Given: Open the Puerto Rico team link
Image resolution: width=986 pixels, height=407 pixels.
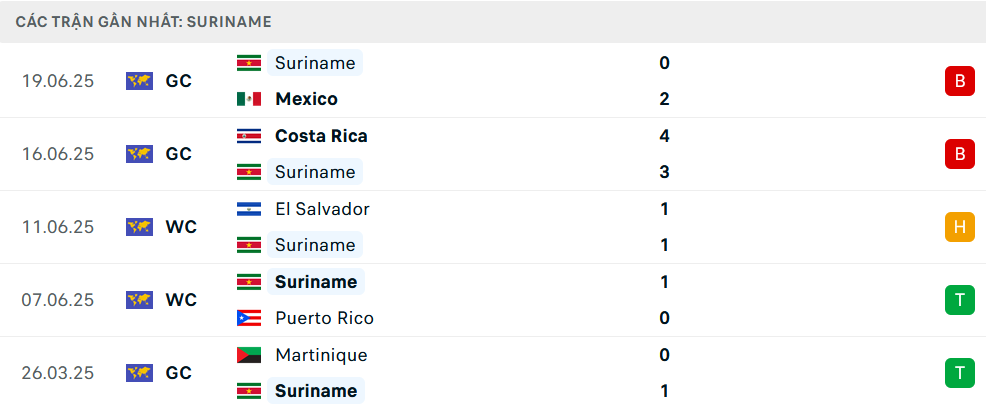Looking at the screenshot, I should coord(324,318).
